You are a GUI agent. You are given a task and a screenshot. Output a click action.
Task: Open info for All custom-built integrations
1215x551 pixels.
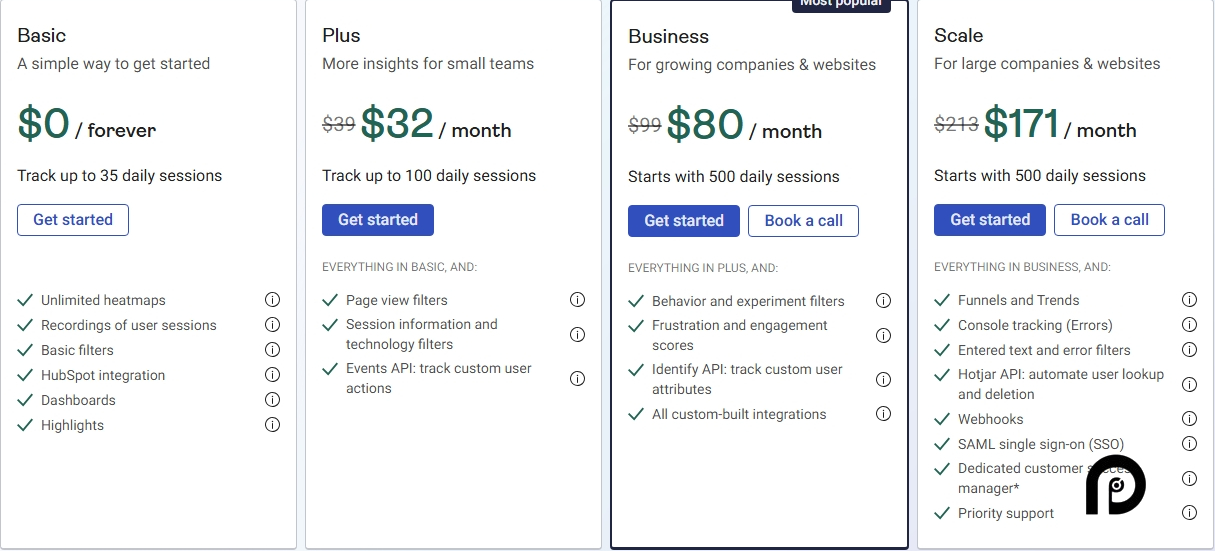coord(883,414)
